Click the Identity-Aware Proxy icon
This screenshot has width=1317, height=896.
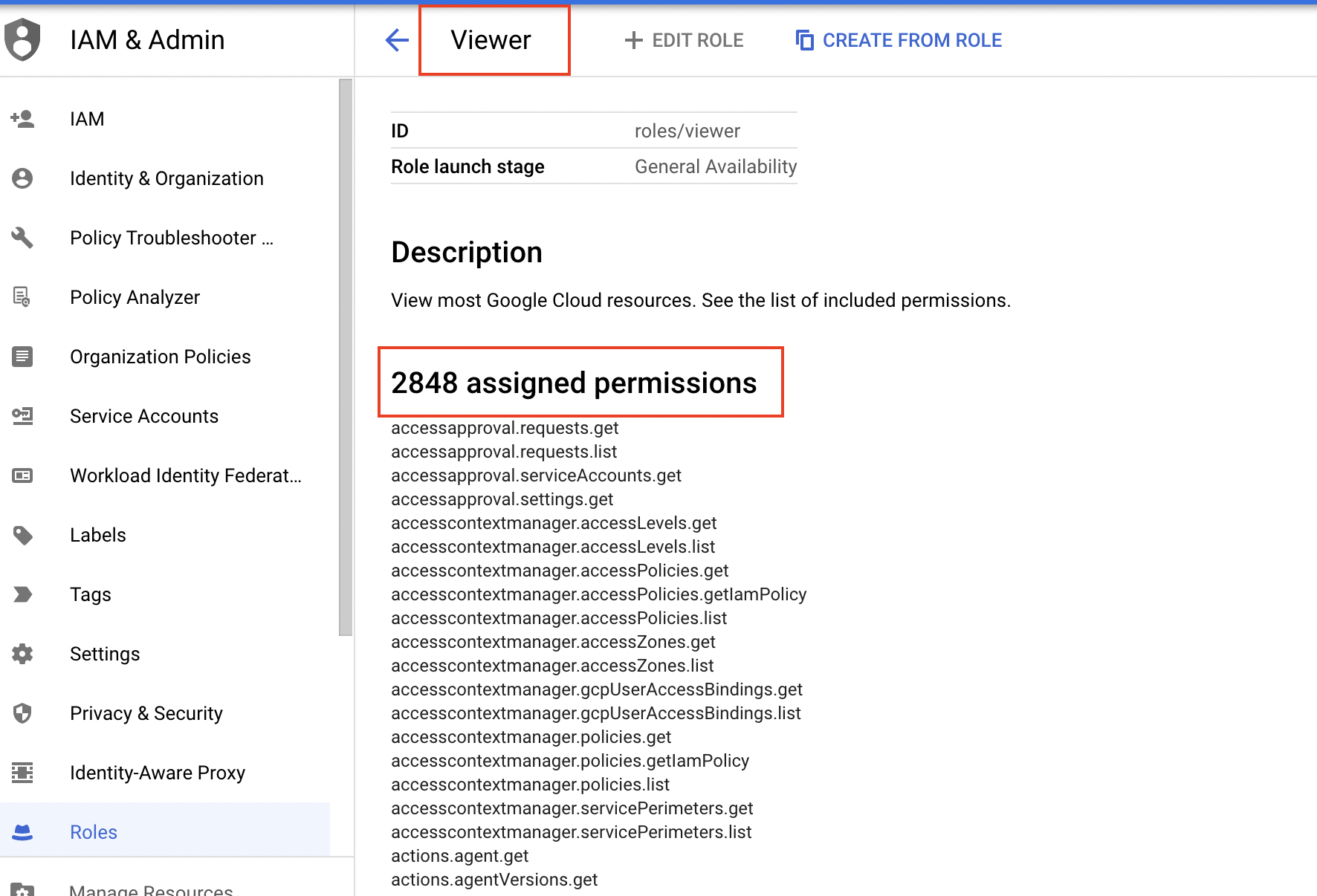(22, 773)
